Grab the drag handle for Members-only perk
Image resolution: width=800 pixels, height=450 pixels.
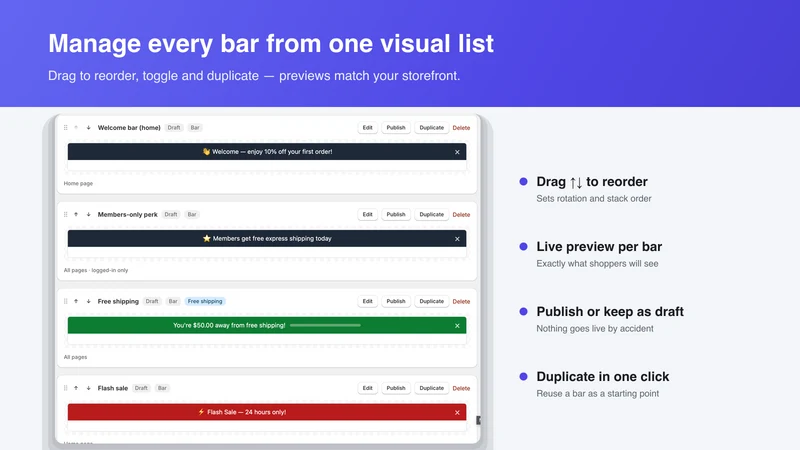pyautogui.click(x=65, y=214)
